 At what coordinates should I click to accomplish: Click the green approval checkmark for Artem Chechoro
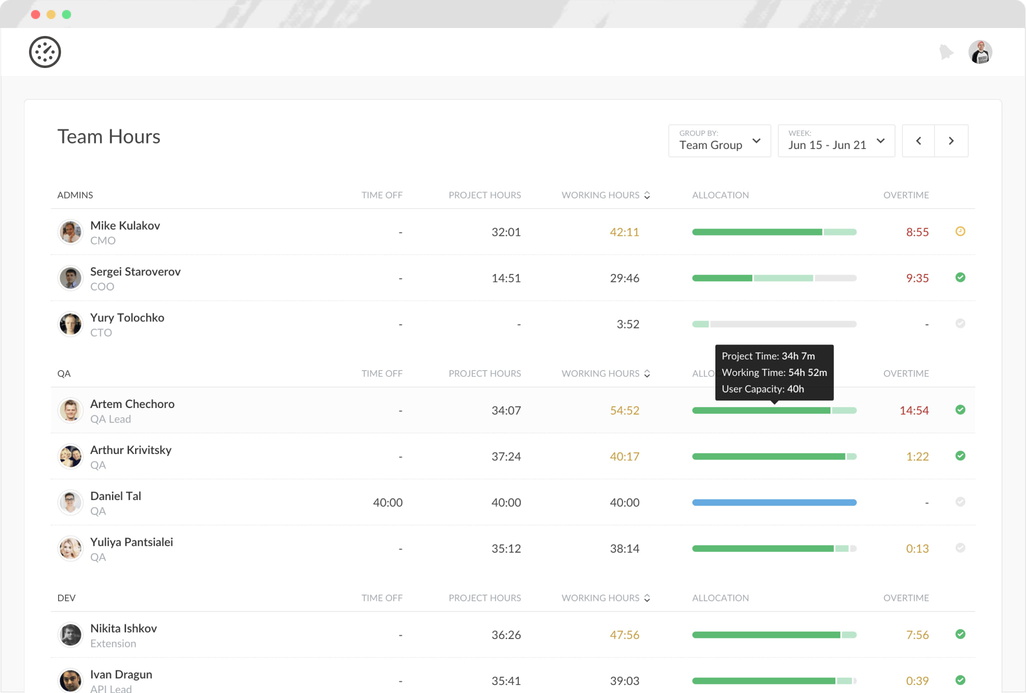click(x=960, y=410)
